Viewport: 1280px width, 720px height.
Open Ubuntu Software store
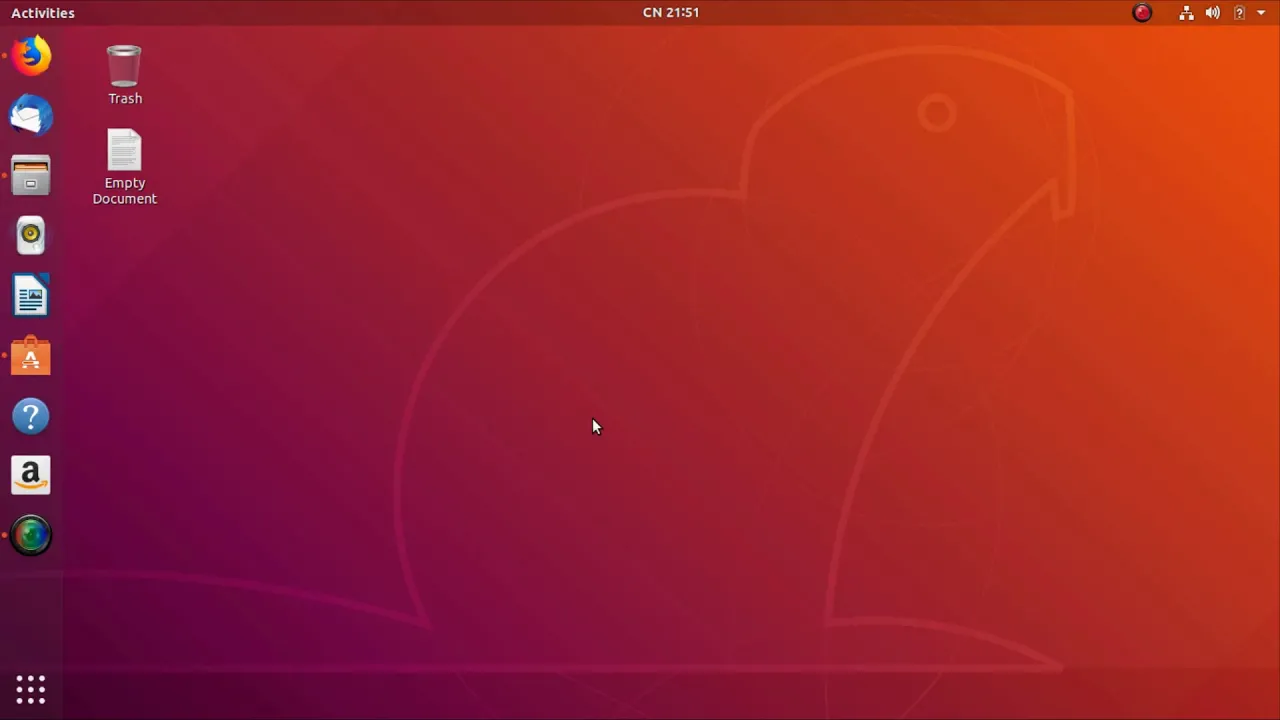pos(31,356)
